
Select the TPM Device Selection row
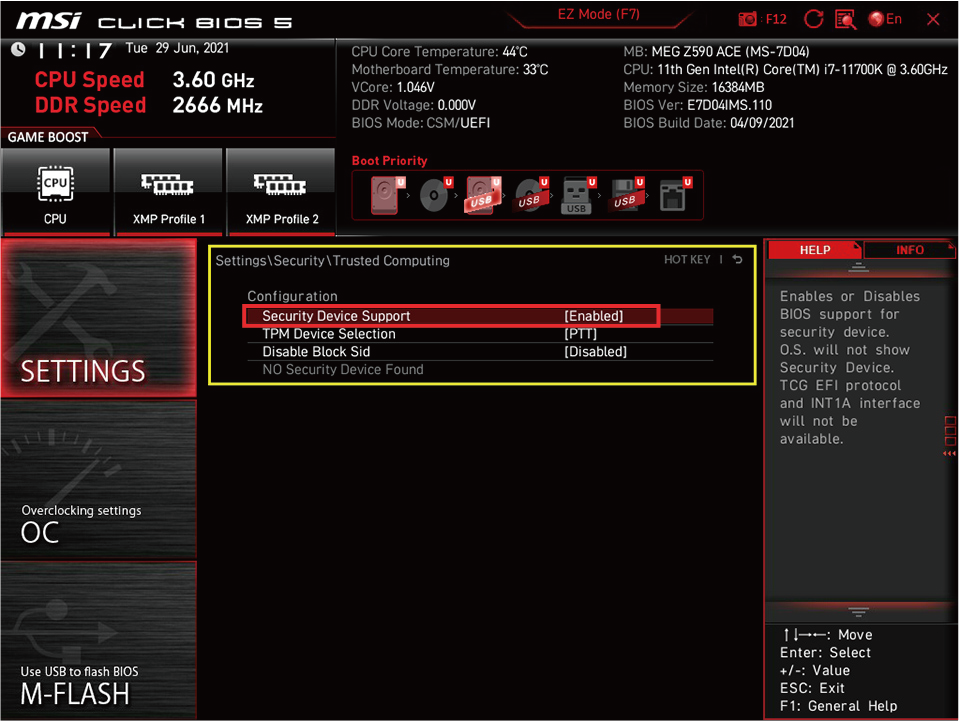point(480,333)
